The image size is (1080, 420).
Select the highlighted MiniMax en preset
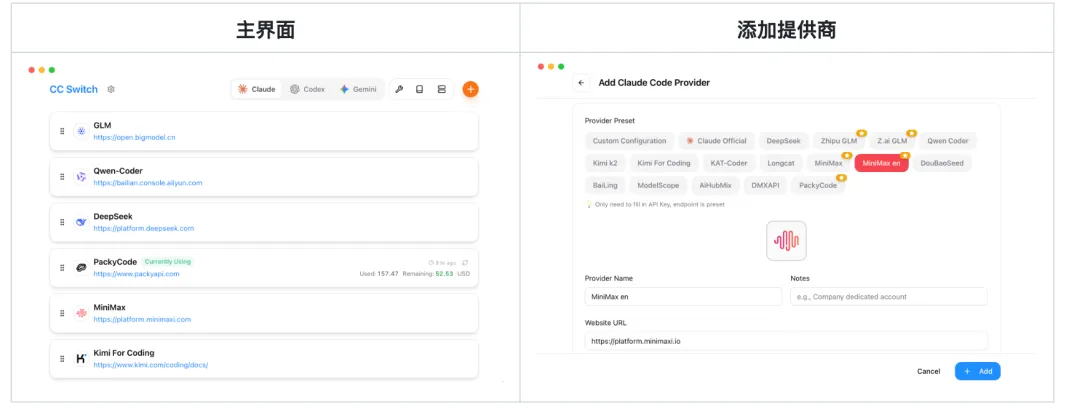pyautogui.click(x=882, y=164)
